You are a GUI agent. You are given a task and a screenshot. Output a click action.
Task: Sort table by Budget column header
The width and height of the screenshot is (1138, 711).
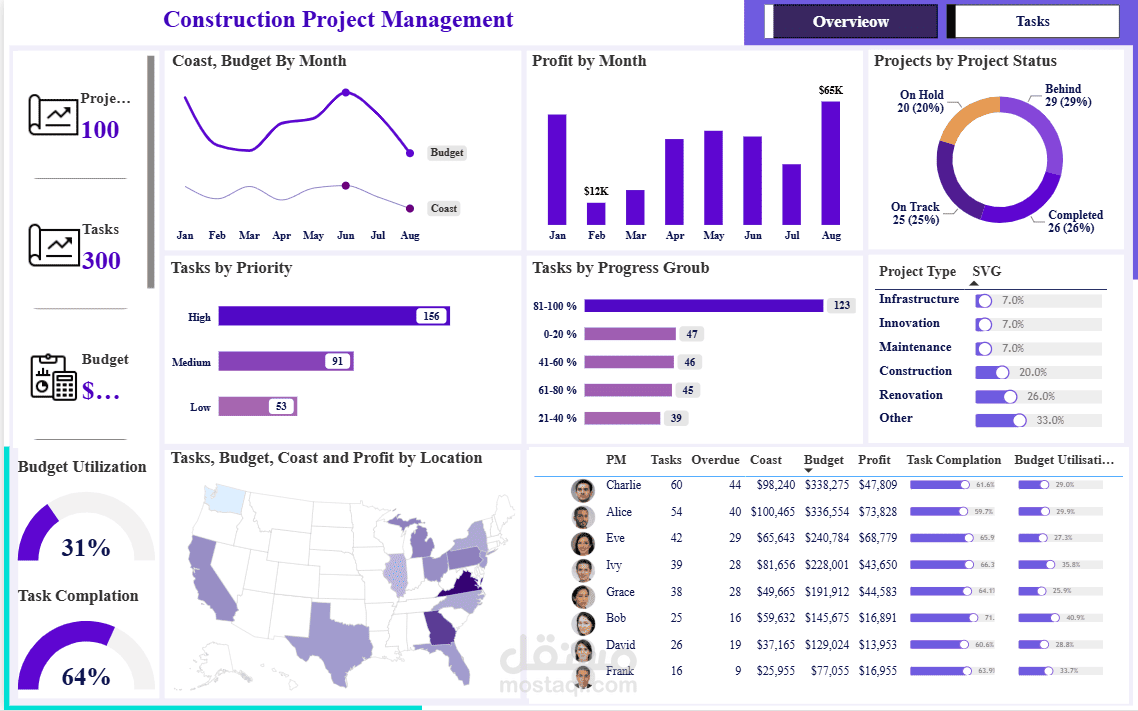click(823, 460)
